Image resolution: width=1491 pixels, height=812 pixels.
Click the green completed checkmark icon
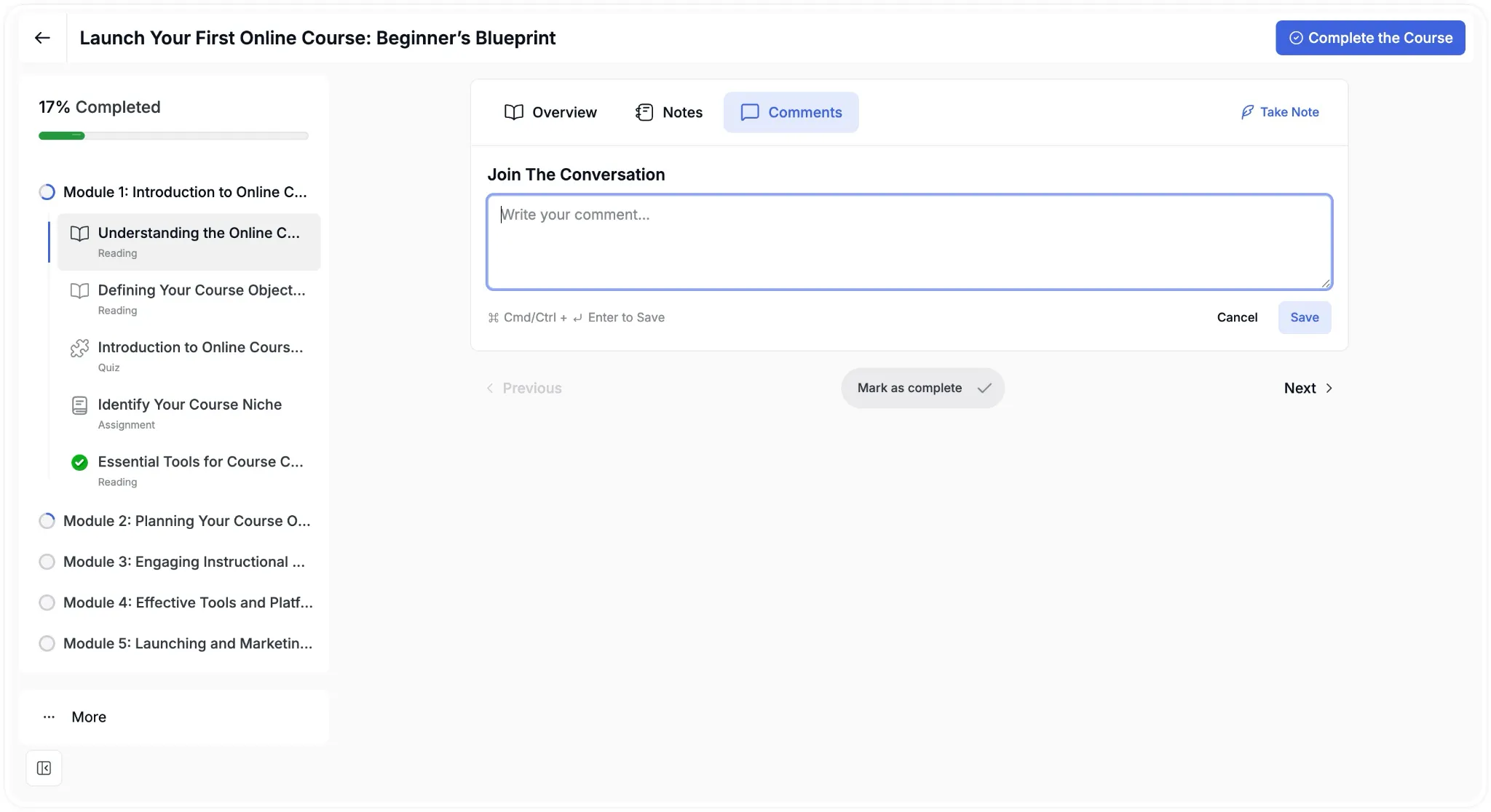79,462
